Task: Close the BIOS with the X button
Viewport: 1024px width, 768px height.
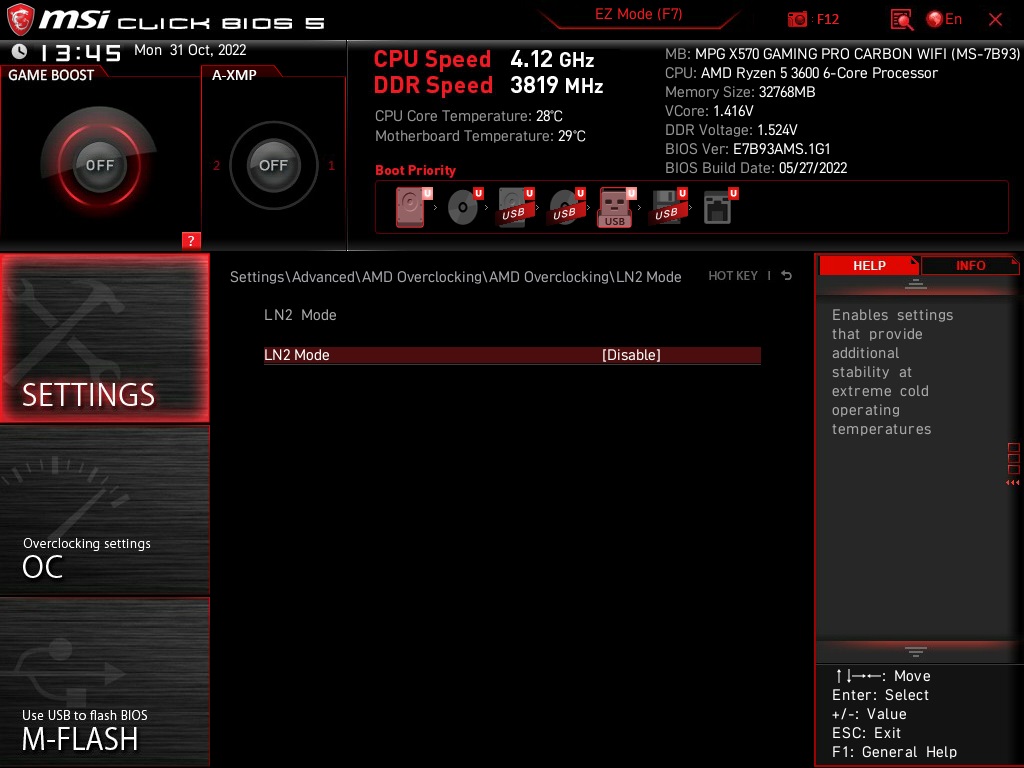Action: (995, 20)
